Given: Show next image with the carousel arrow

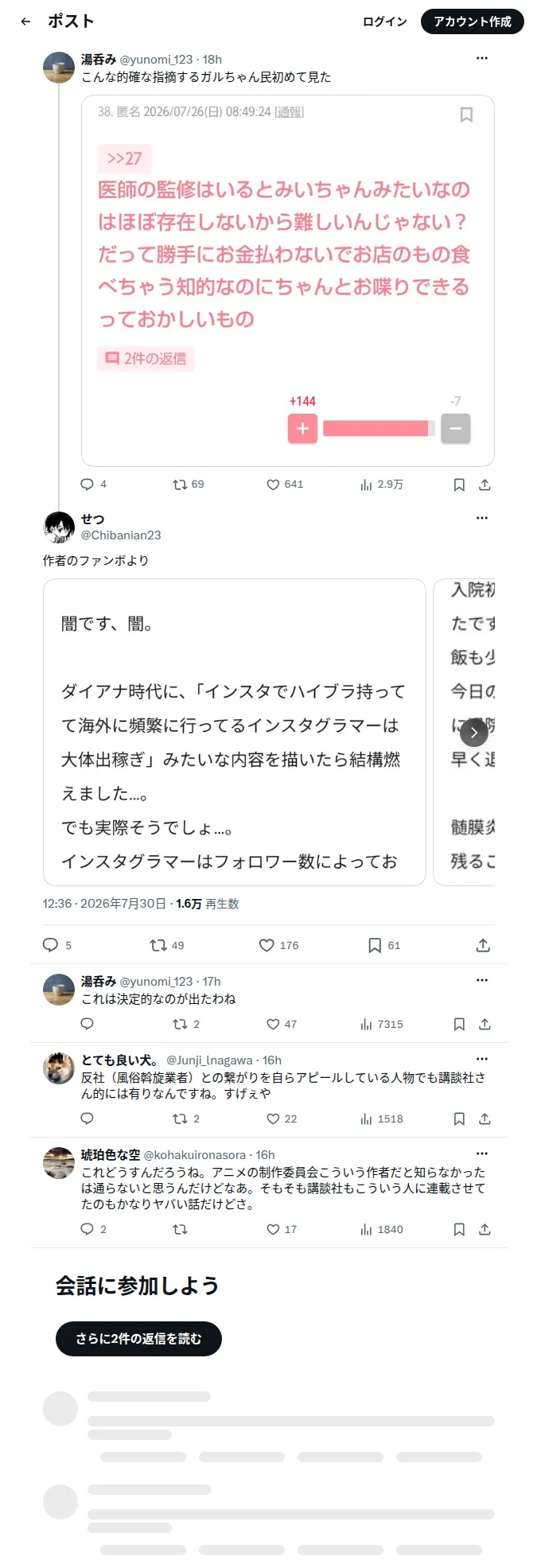Looking at the screenshot, I should point(474,732).
